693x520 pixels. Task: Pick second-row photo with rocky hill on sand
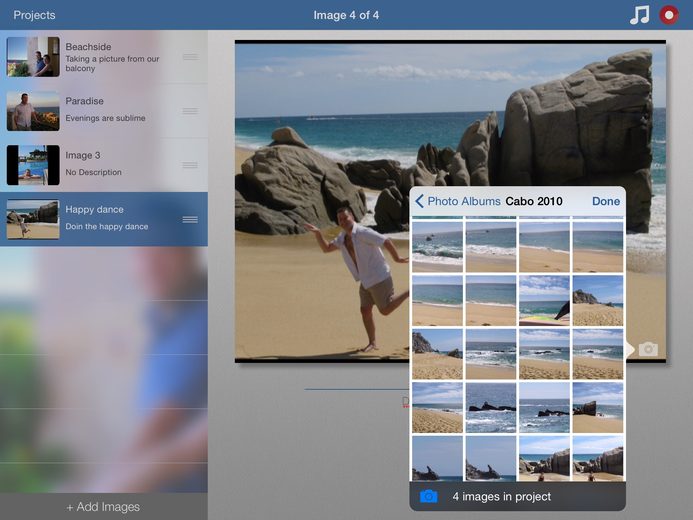(598, 300)
